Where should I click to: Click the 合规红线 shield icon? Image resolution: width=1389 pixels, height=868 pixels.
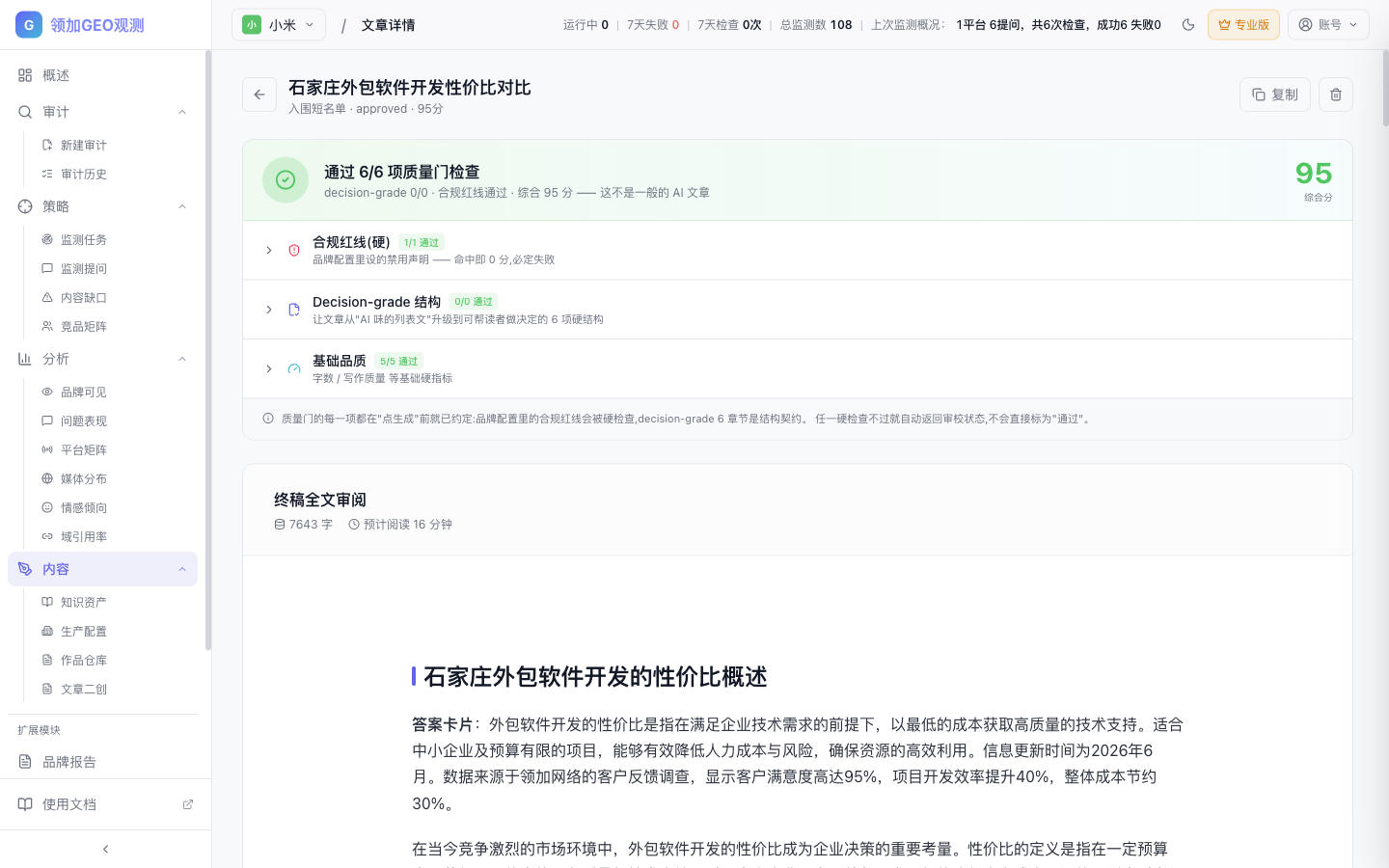[x=294, y=251]
